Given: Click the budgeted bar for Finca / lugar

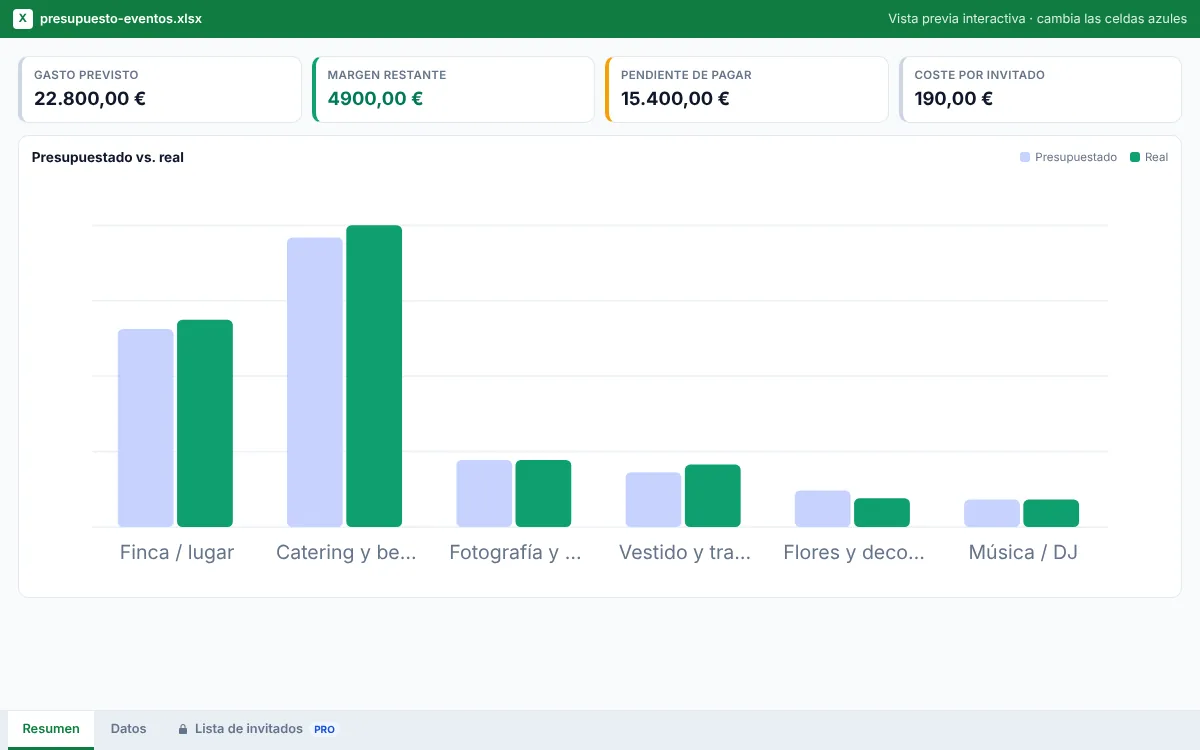Looking at the screenshot, I should pos(146,428).
